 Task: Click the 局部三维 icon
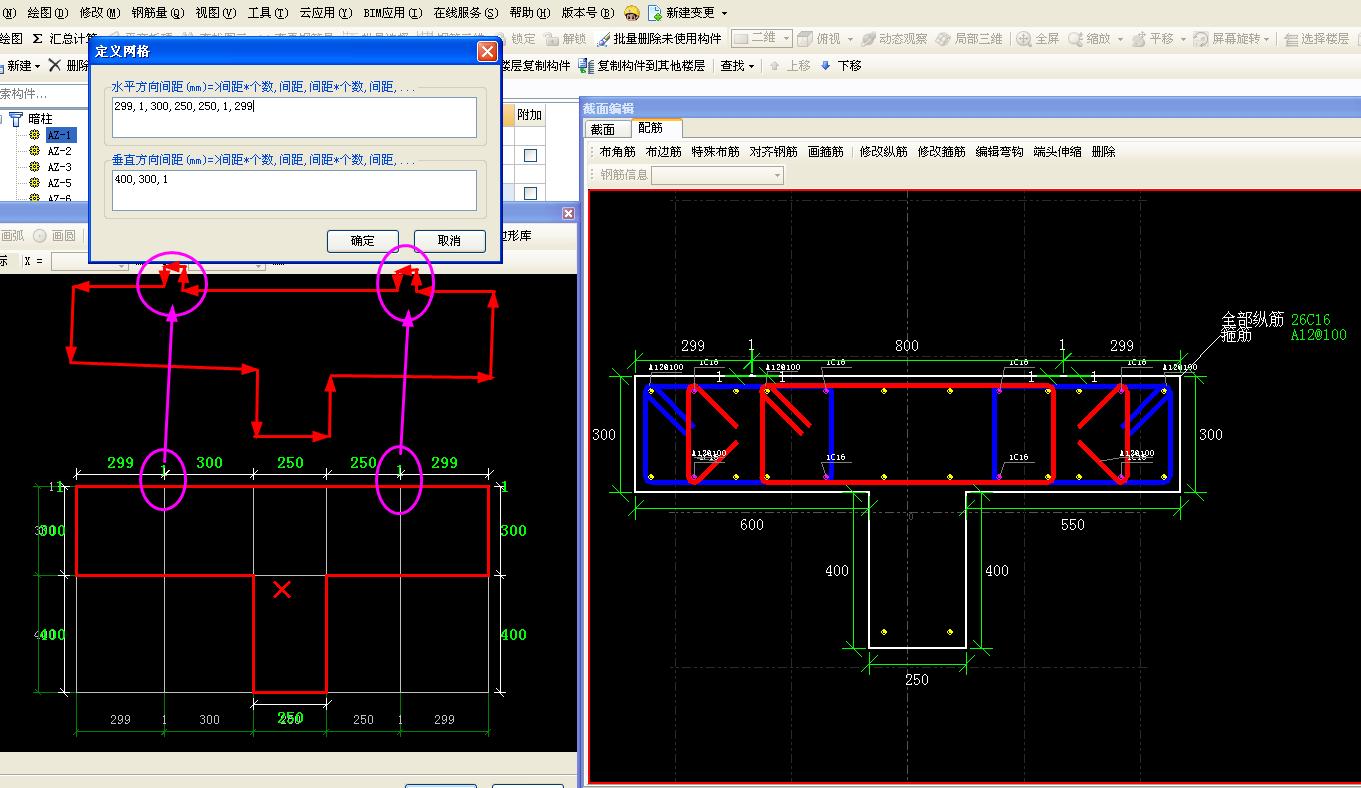pyautogui.click(x=943, y=39)
